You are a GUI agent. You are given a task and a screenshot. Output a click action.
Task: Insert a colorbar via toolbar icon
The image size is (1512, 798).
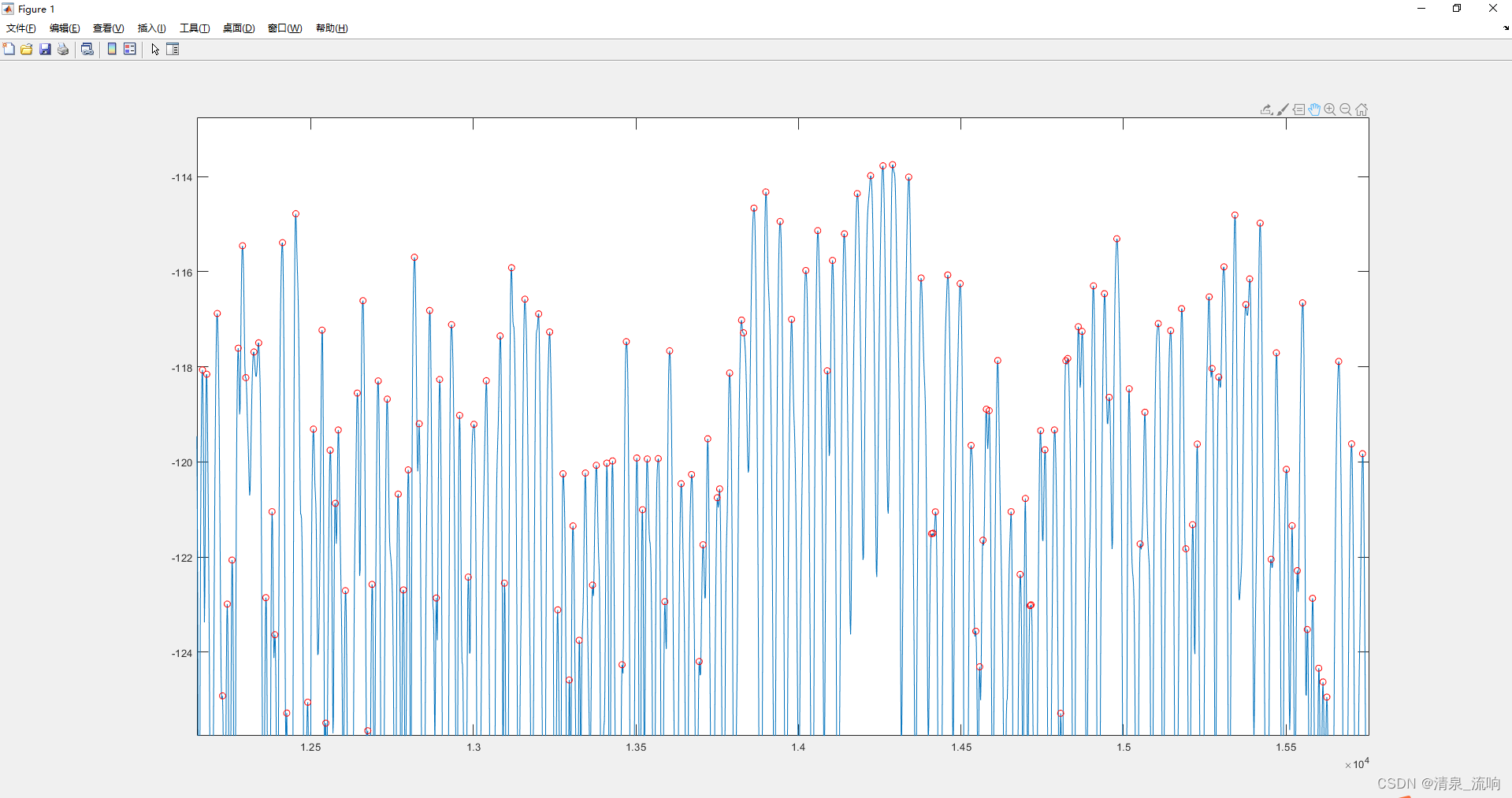112,49
